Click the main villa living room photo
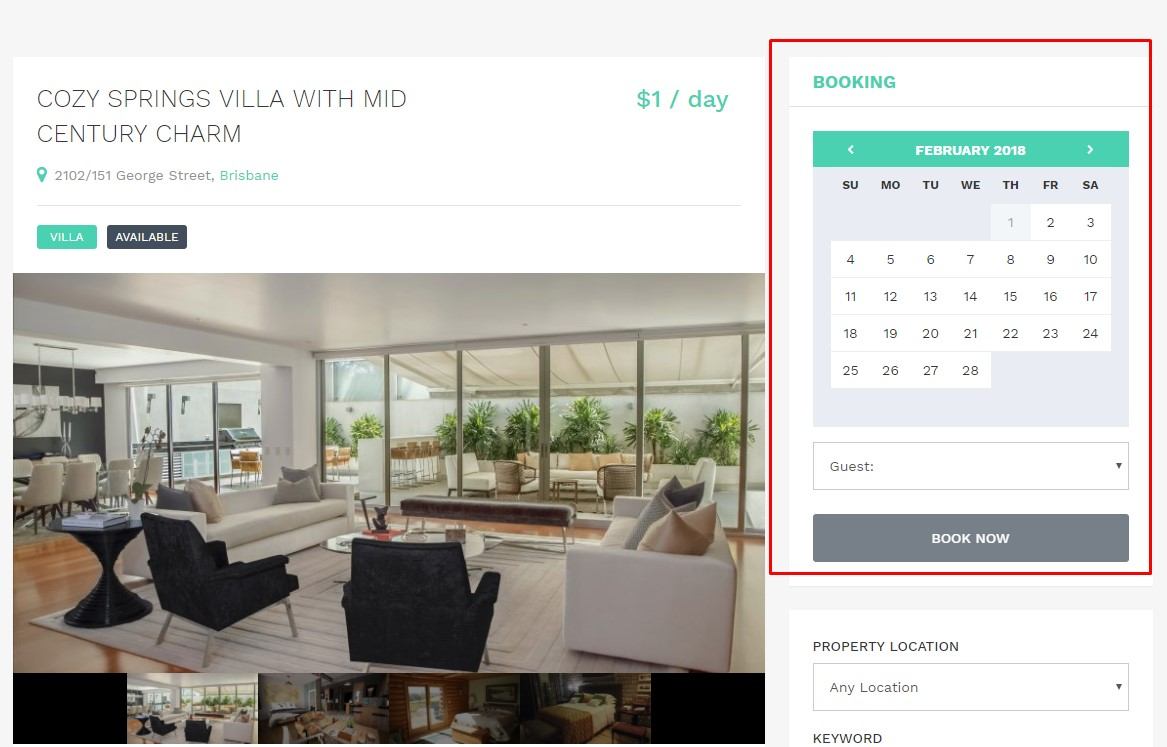The image size is (1167, 747). click(389, 472)
